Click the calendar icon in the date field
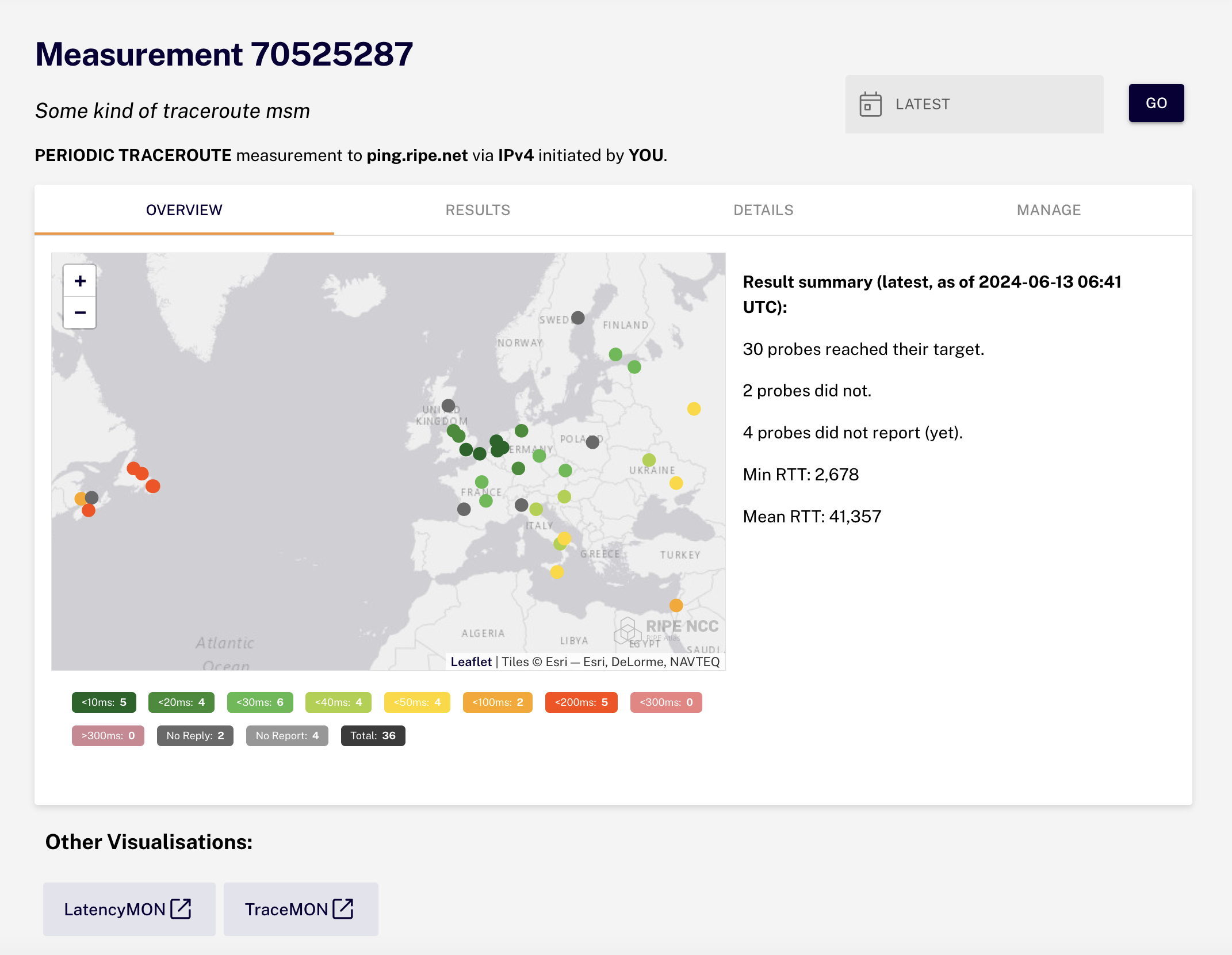 tap(870, 104)
